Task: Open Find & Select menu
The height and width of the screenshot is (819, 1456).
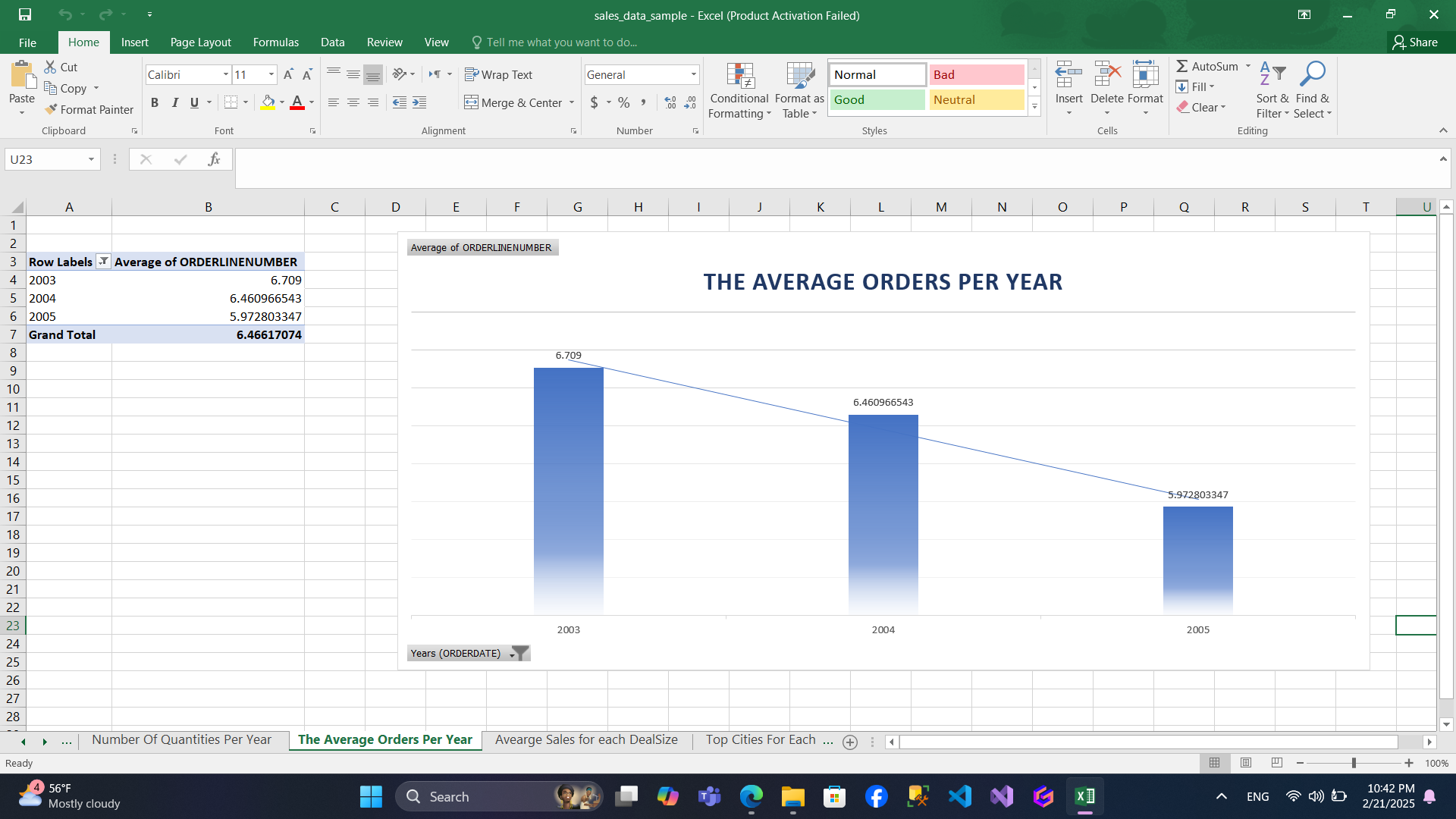Action: [1313, 90]
